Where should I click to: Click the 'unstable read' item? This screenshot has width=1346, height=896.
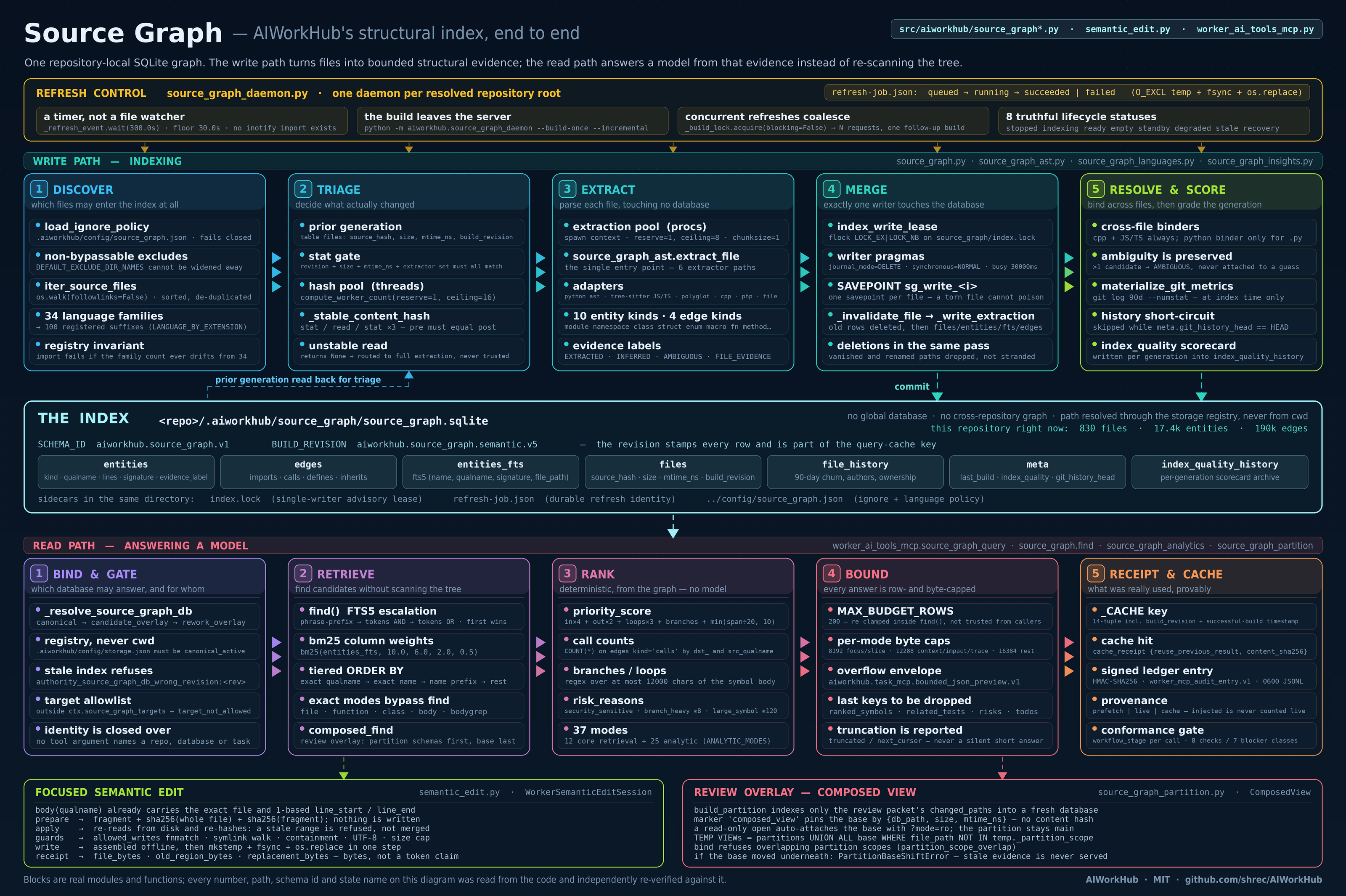(x=409, y=350)
